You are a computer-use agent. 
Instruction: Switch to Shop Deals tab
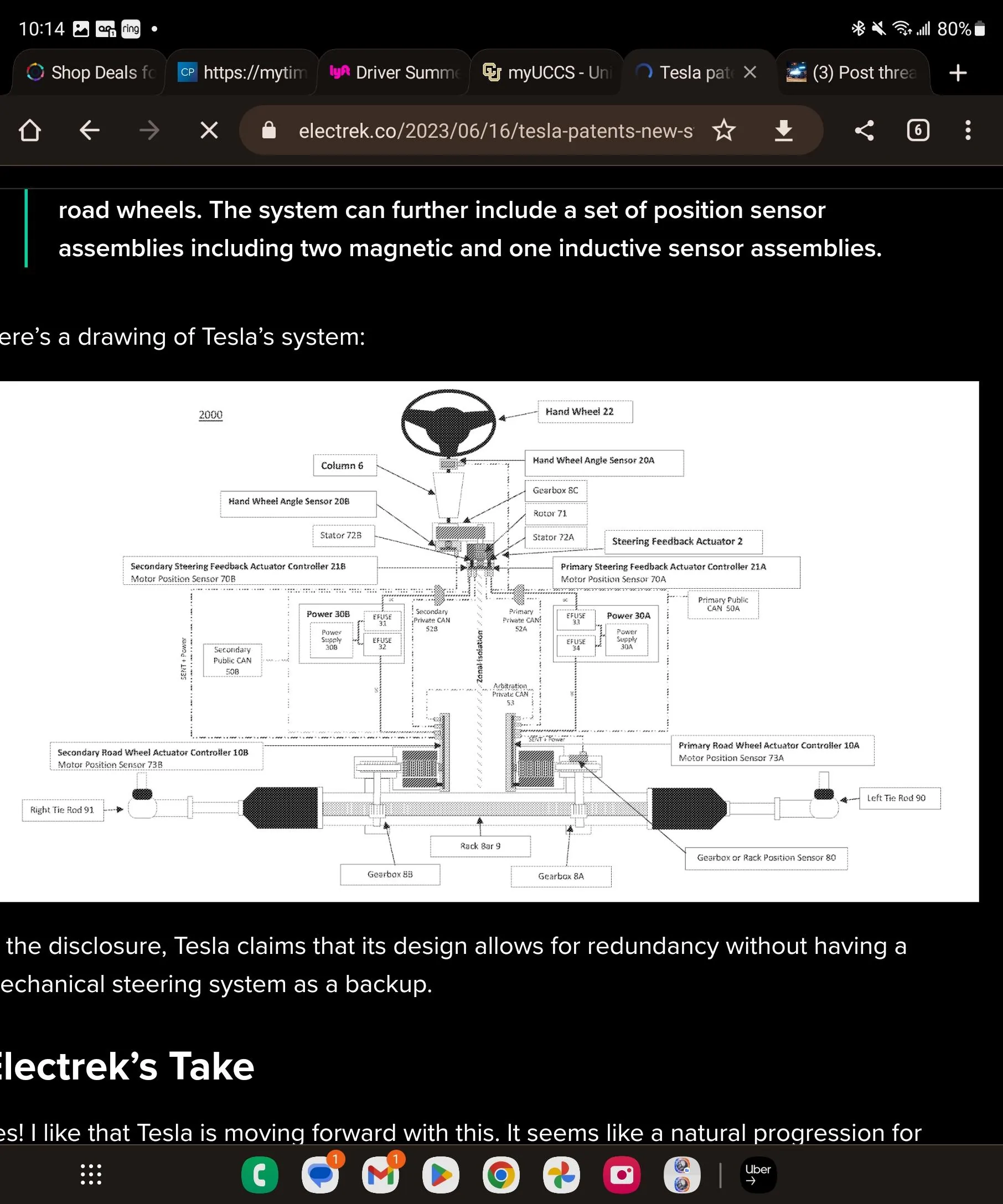[x=89, y=72]
